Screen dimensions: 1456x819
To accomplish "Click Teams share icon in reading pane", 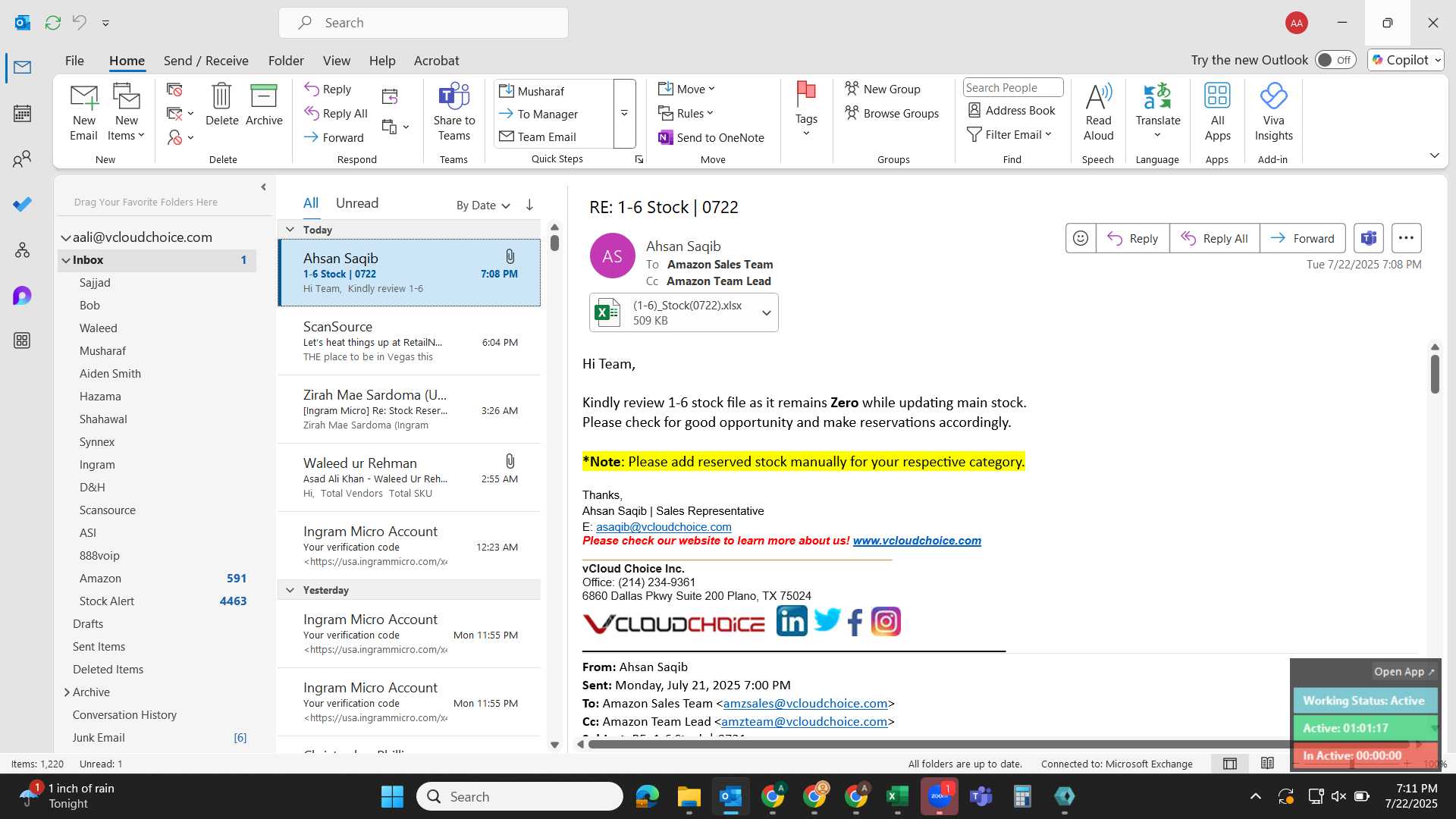I will click(1368, 238).
